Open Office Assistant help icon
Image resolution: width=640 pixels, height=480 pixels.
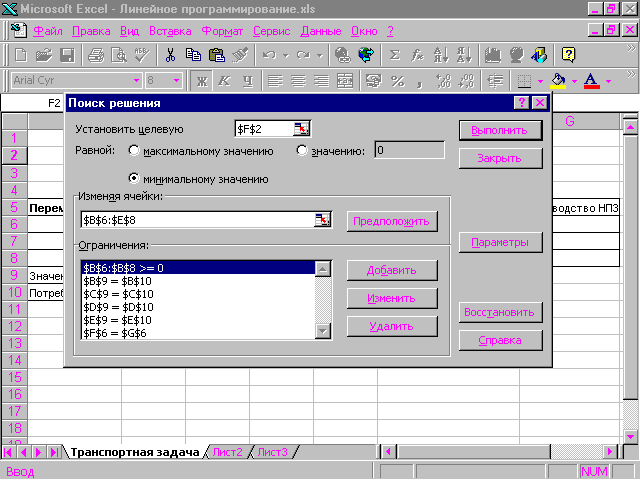[568, 55]
